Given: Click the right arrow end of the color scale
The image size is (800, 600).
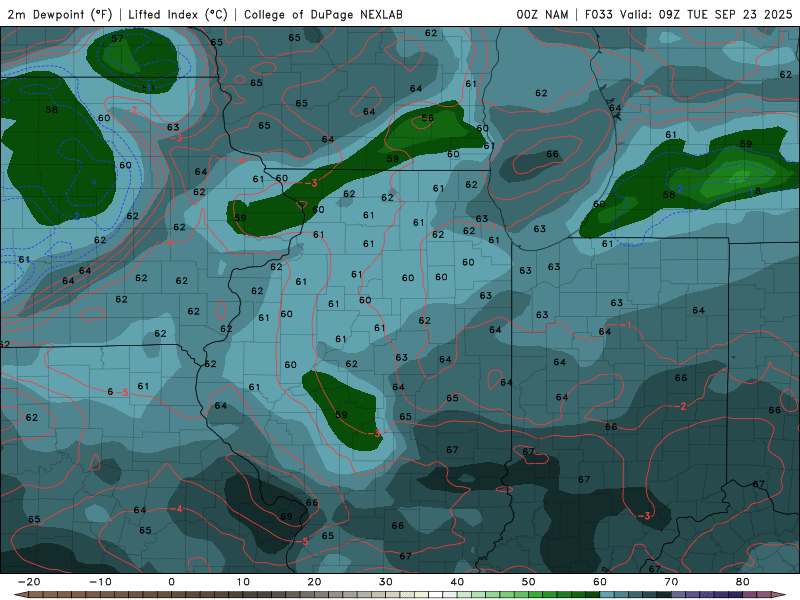Looking at the screenshot, I should point(778,595).
